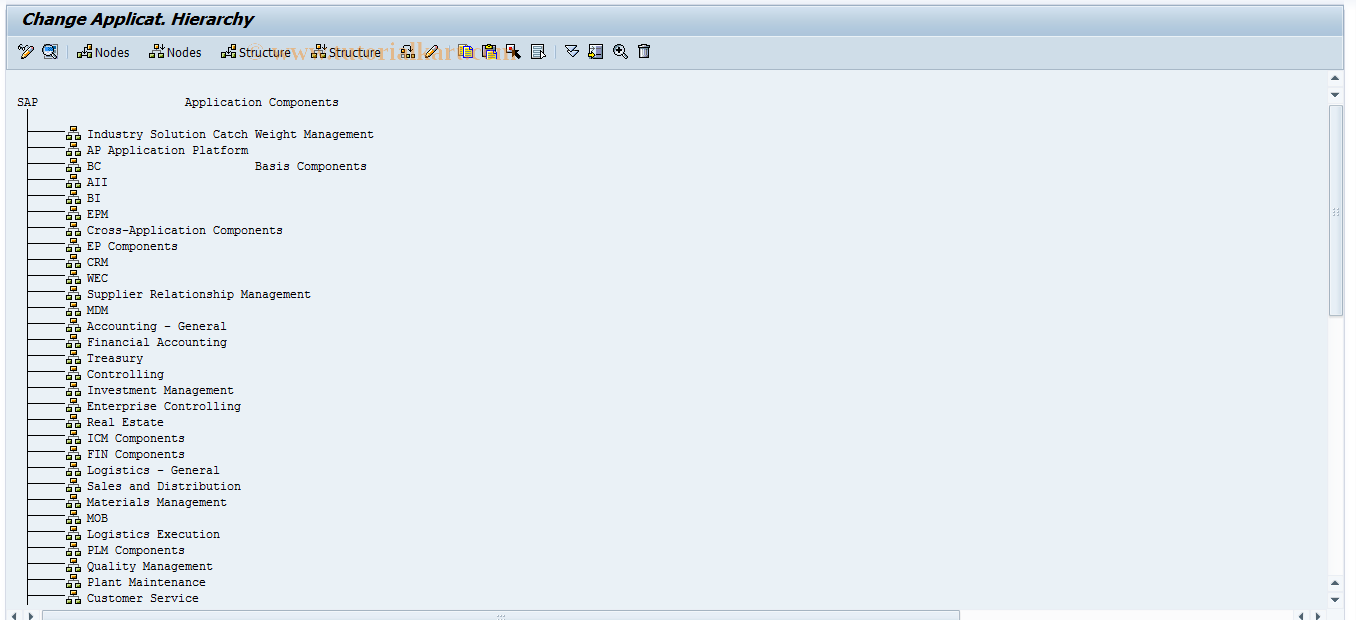1356x620 pixels.
Task: Click the Application Components root description
Action: click(x=262, y=102)
